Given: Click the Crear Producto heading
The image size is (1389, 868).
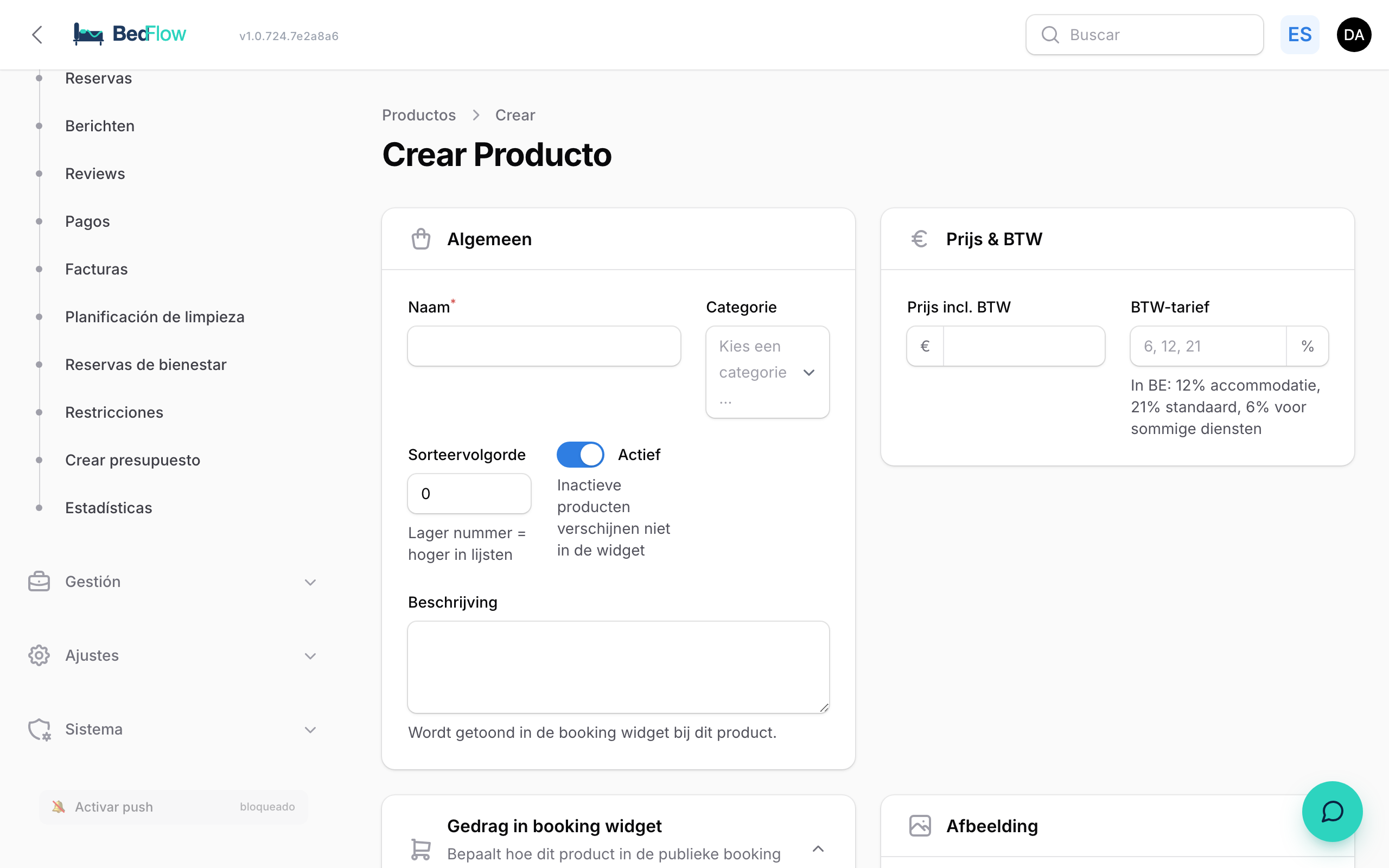Looking at the screenshot, I should [497, 155].
